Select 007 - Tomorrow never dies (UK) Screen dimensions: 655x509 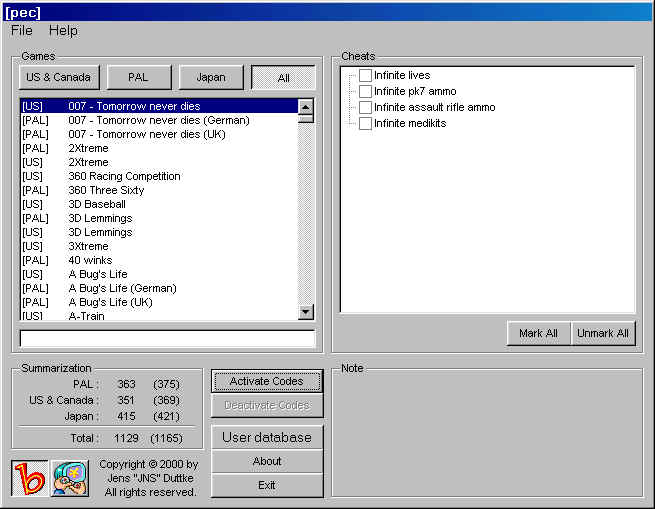(x=159, y=135)
